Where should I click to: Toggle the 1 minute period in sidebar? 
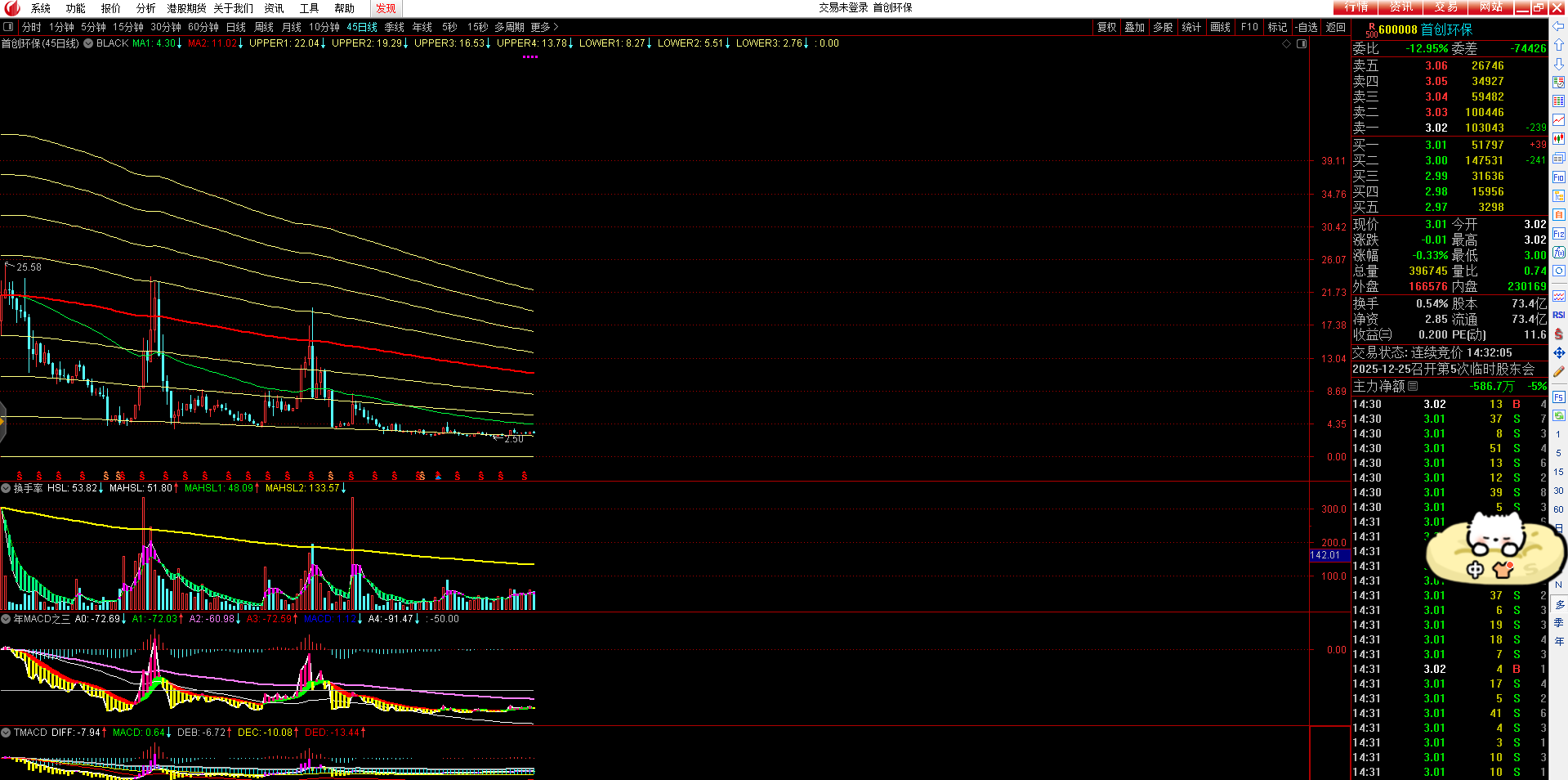point(1558,434)
